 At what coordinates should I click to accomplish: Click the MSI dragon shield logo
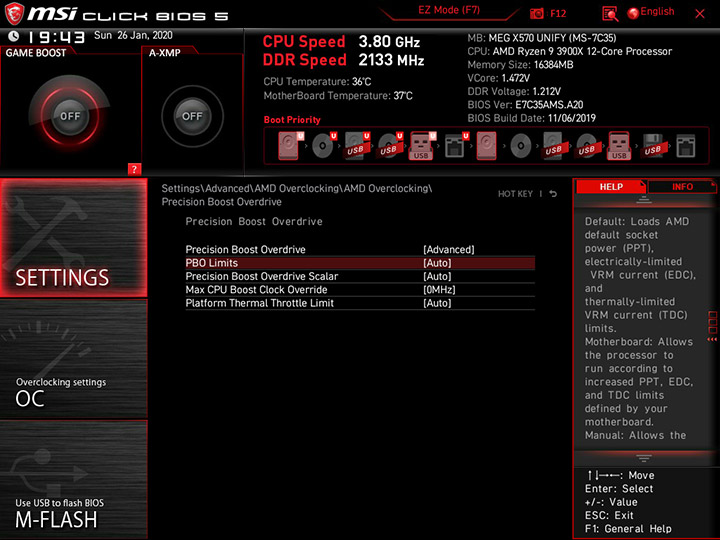pyautogui.click(x=14, y=14)
